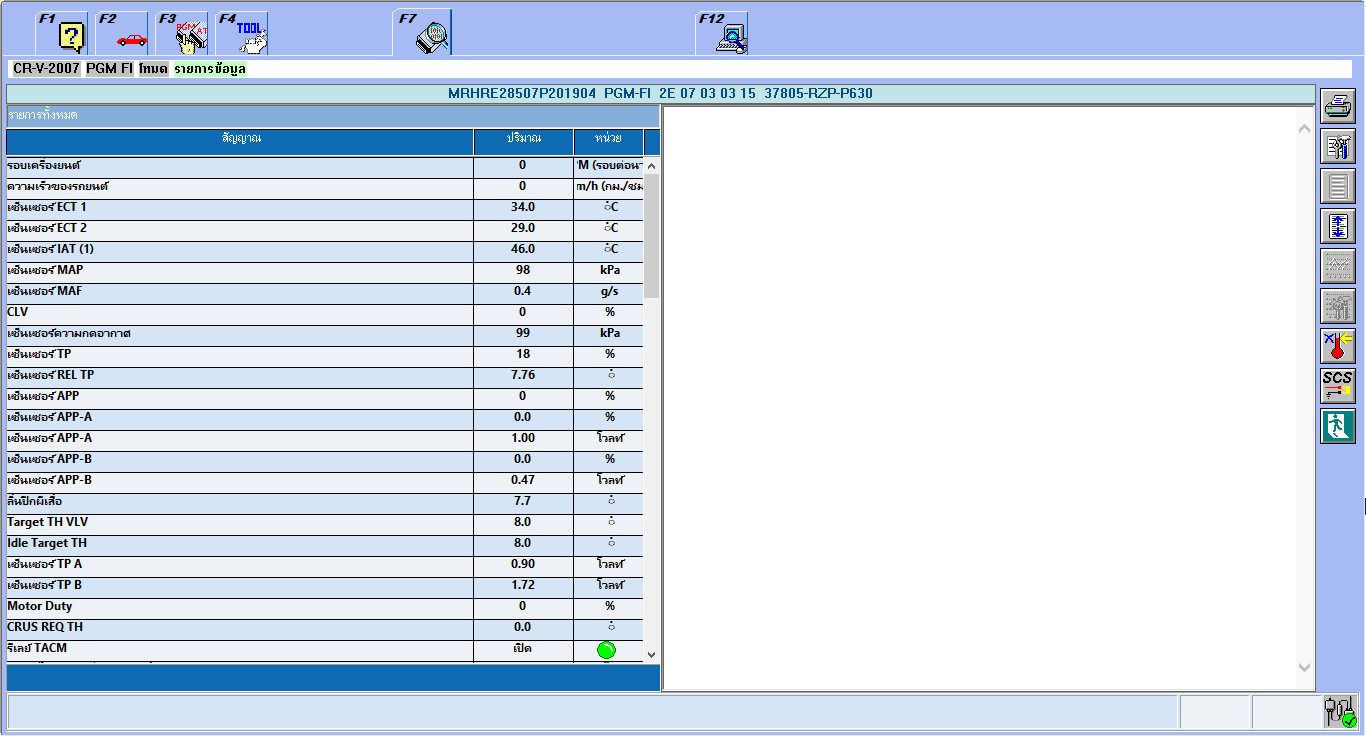This screenshot has height=737, width=1366.
Task: Select the เซ็นเซอร์ IAT (1) row
Action: pyautogui.click(x=326, y=250)
